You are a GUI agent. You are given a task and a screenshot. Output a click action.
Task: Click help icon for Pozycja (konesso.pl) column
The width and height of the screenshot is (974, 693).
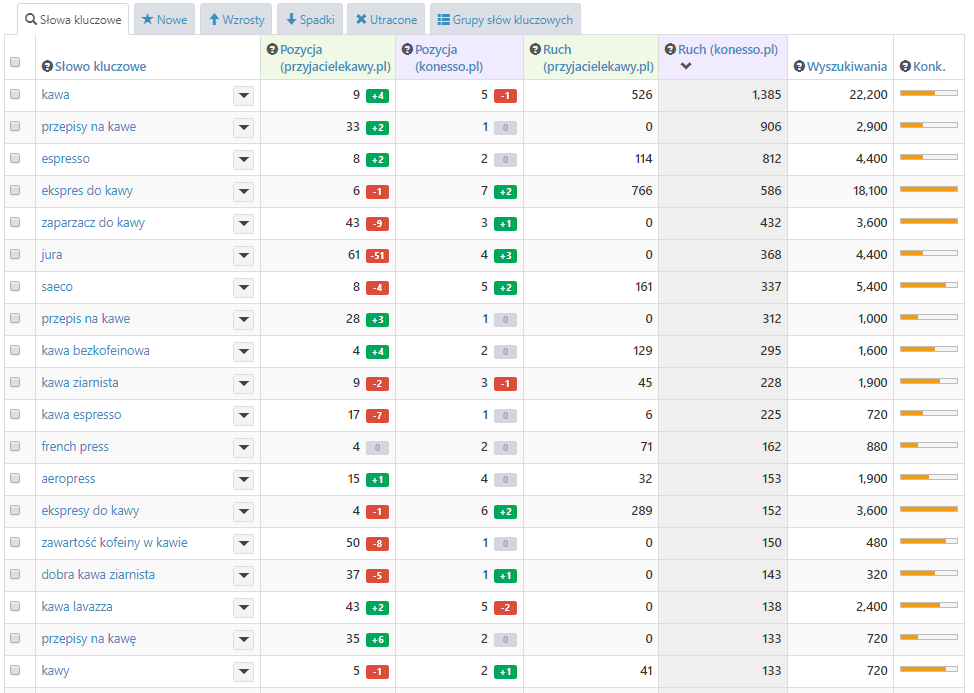tap(407, 49)
